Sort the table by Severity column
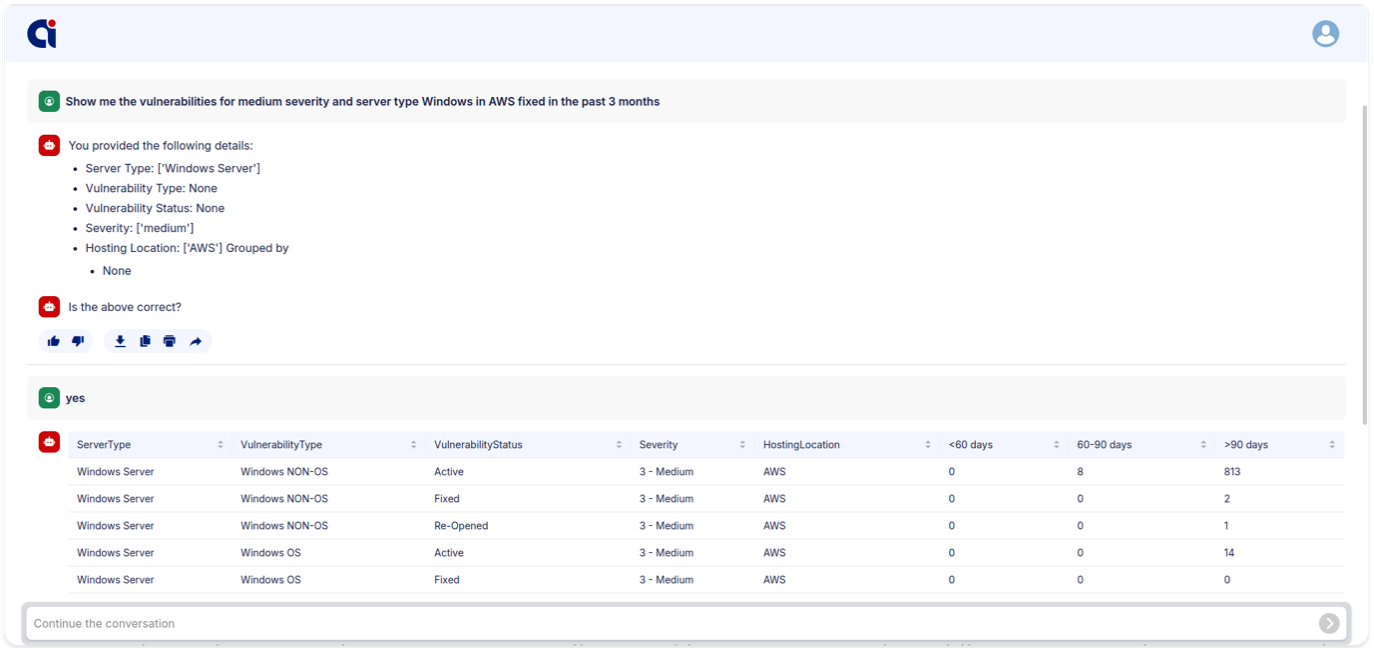1374x648 pixels. 742,445
